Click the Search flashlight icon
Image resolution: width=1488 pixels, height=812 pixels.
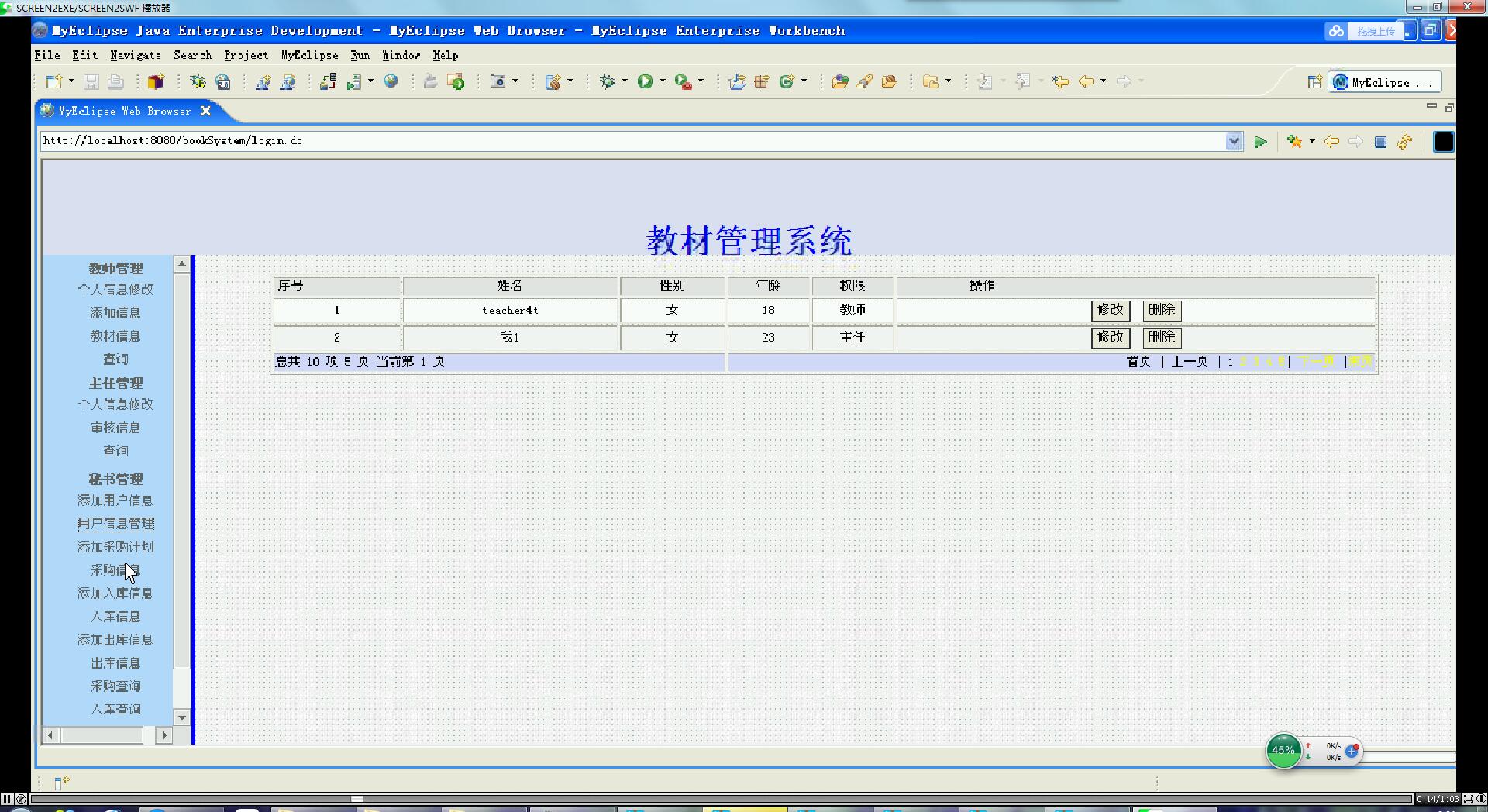pos(865,81)
